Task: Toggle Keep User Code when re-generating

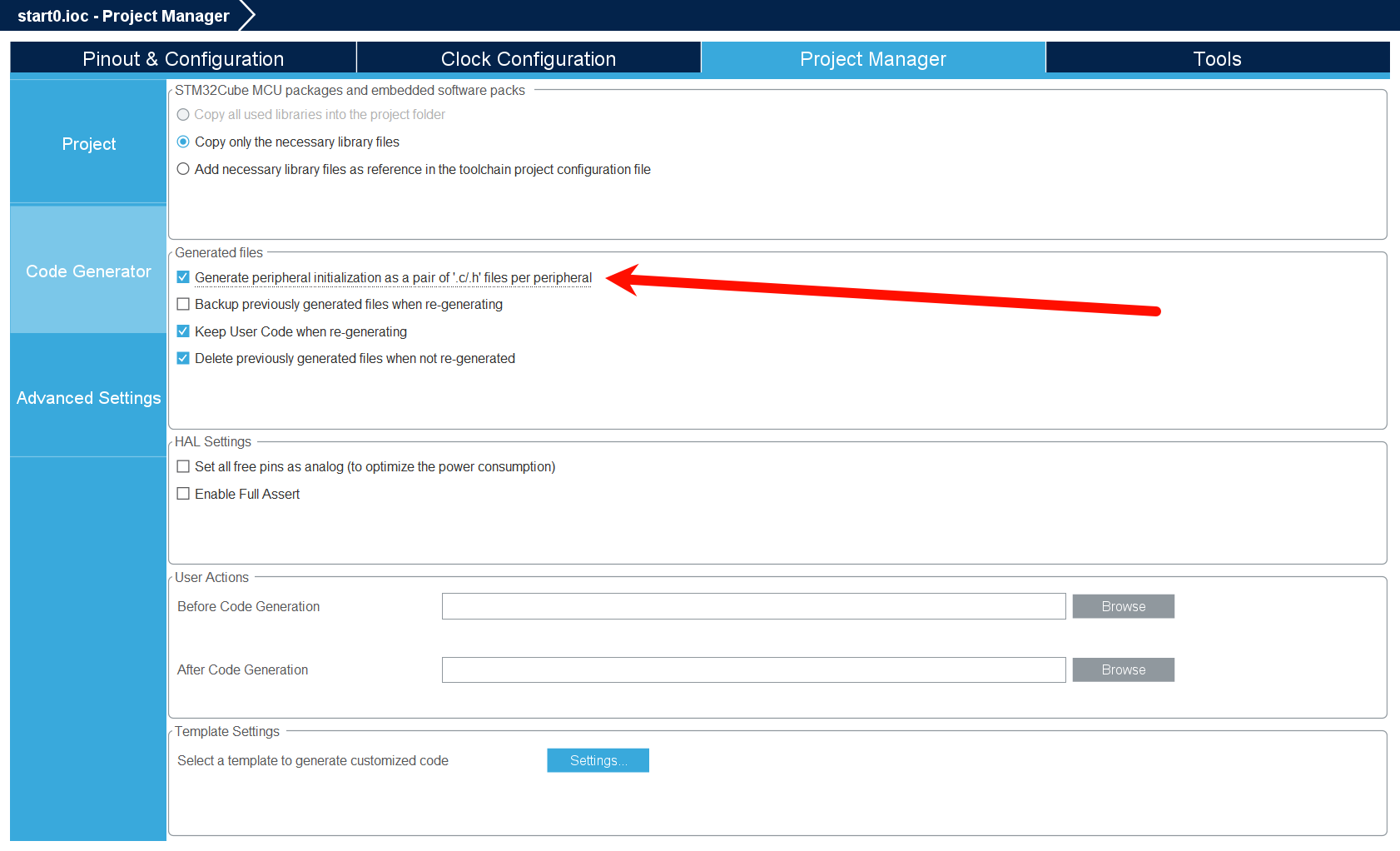Action: 183,331
